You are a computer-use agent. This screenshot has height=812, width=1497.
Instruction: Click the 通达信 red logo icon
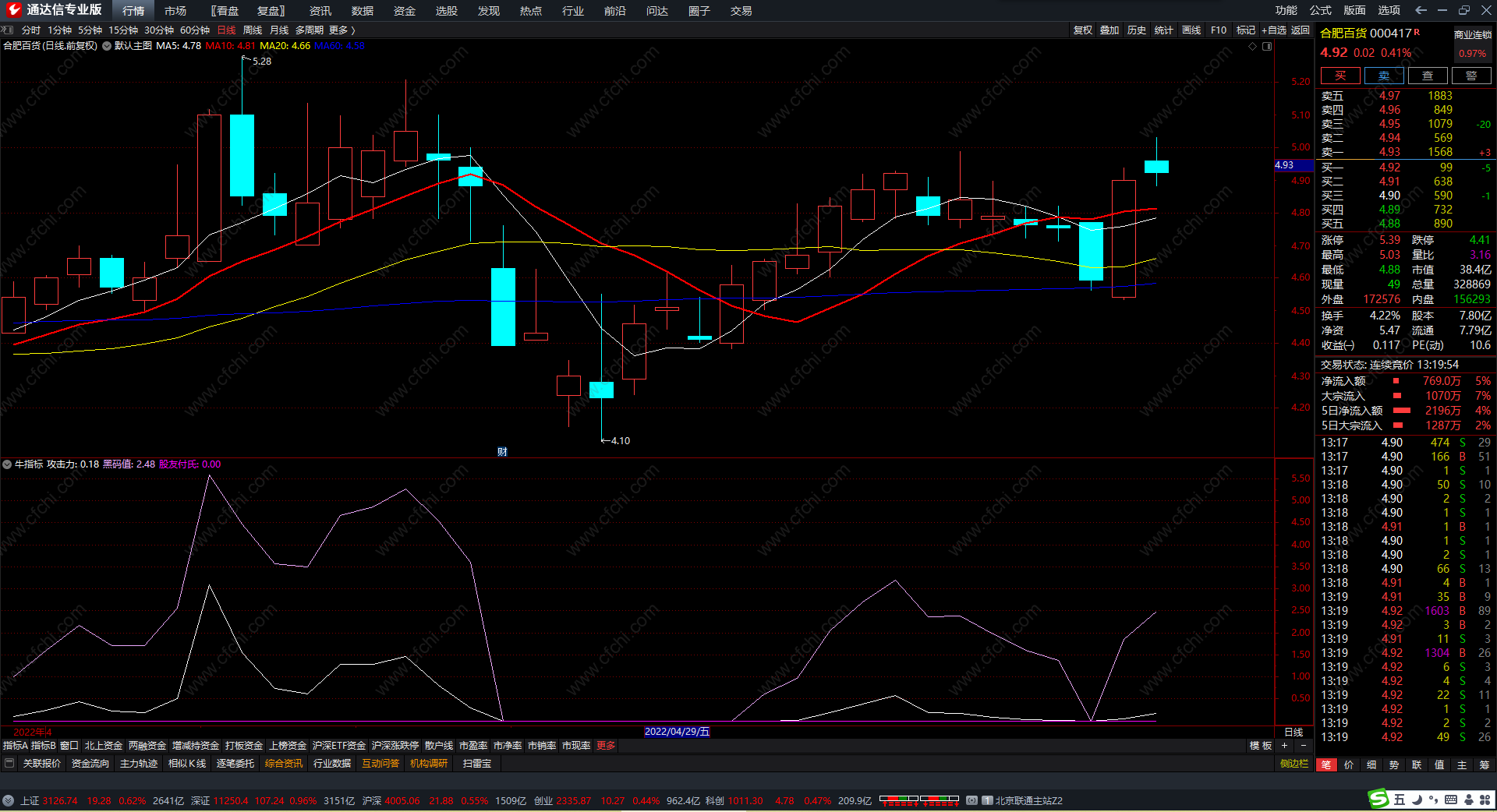tap(13, 10)
